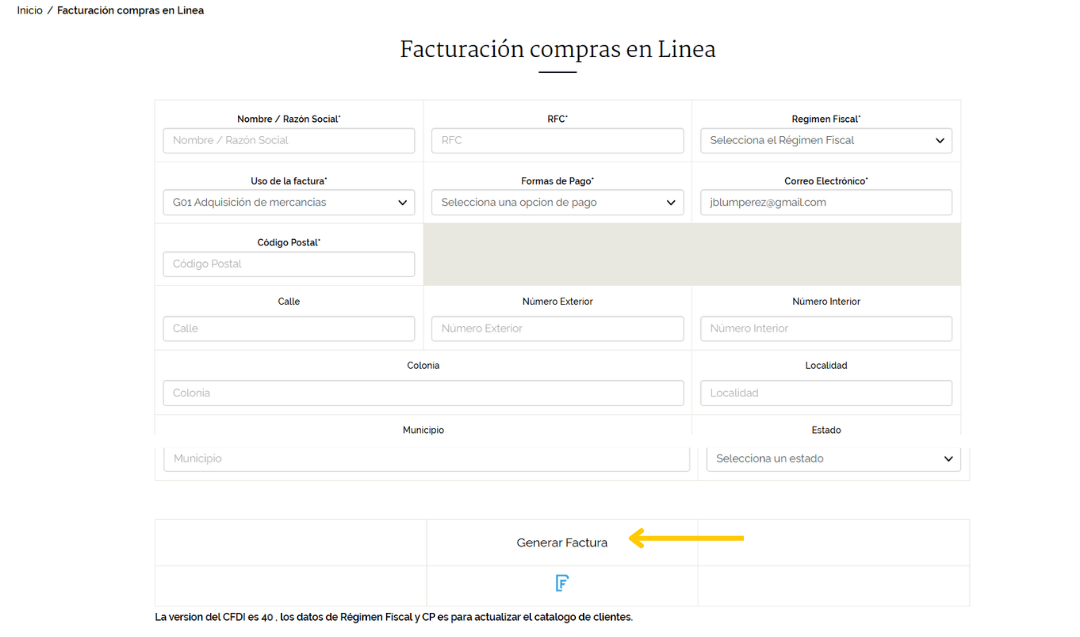
Task: Click the Localidad input field
Action: point(825,393)
